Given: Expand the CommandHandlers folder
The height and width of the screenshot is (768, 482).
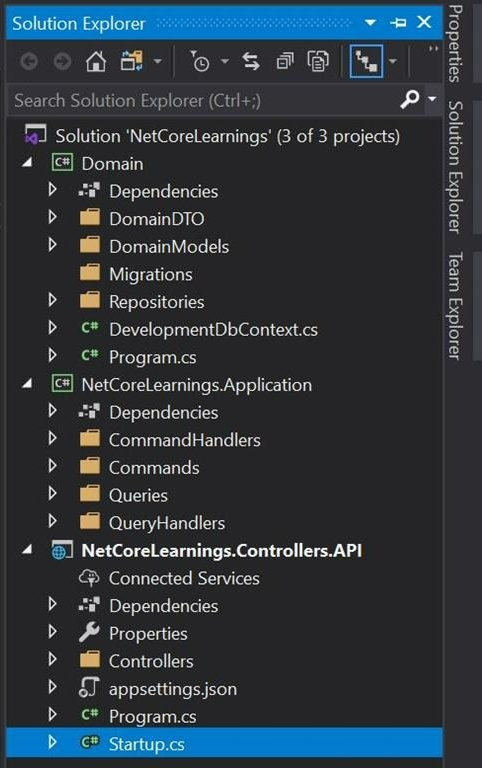Looking at the screenshot, I should (x=53, y=438).
